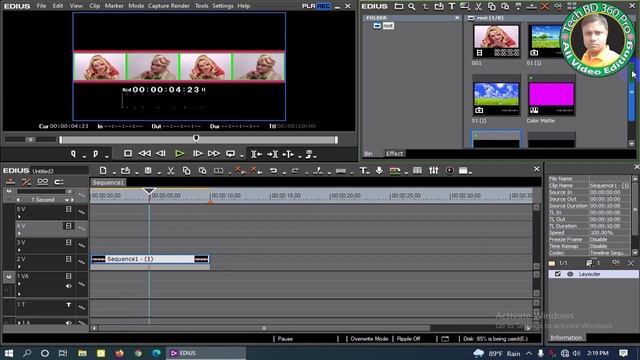Click the Search magnifier icon in bin toolbar

[411, 7]
